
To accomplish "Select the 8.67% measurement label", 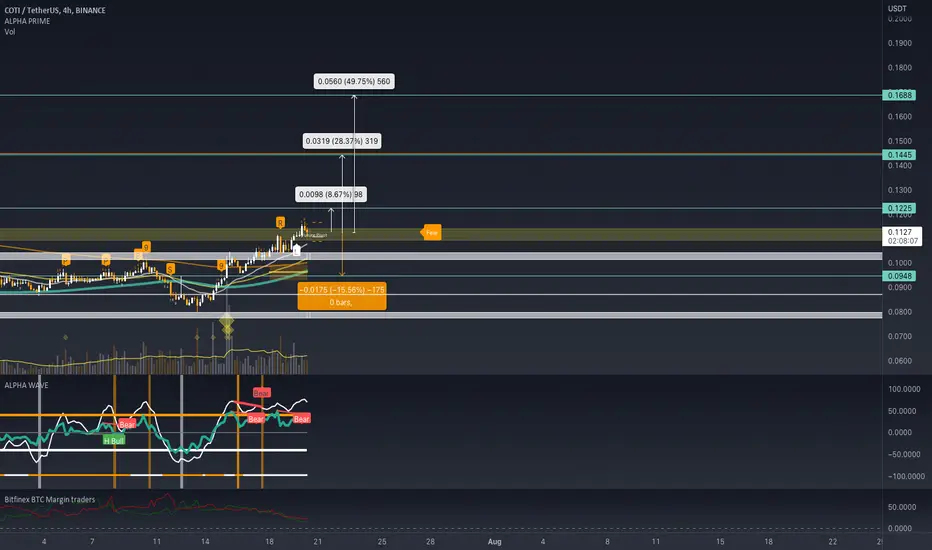I will [x=330, y=194].
